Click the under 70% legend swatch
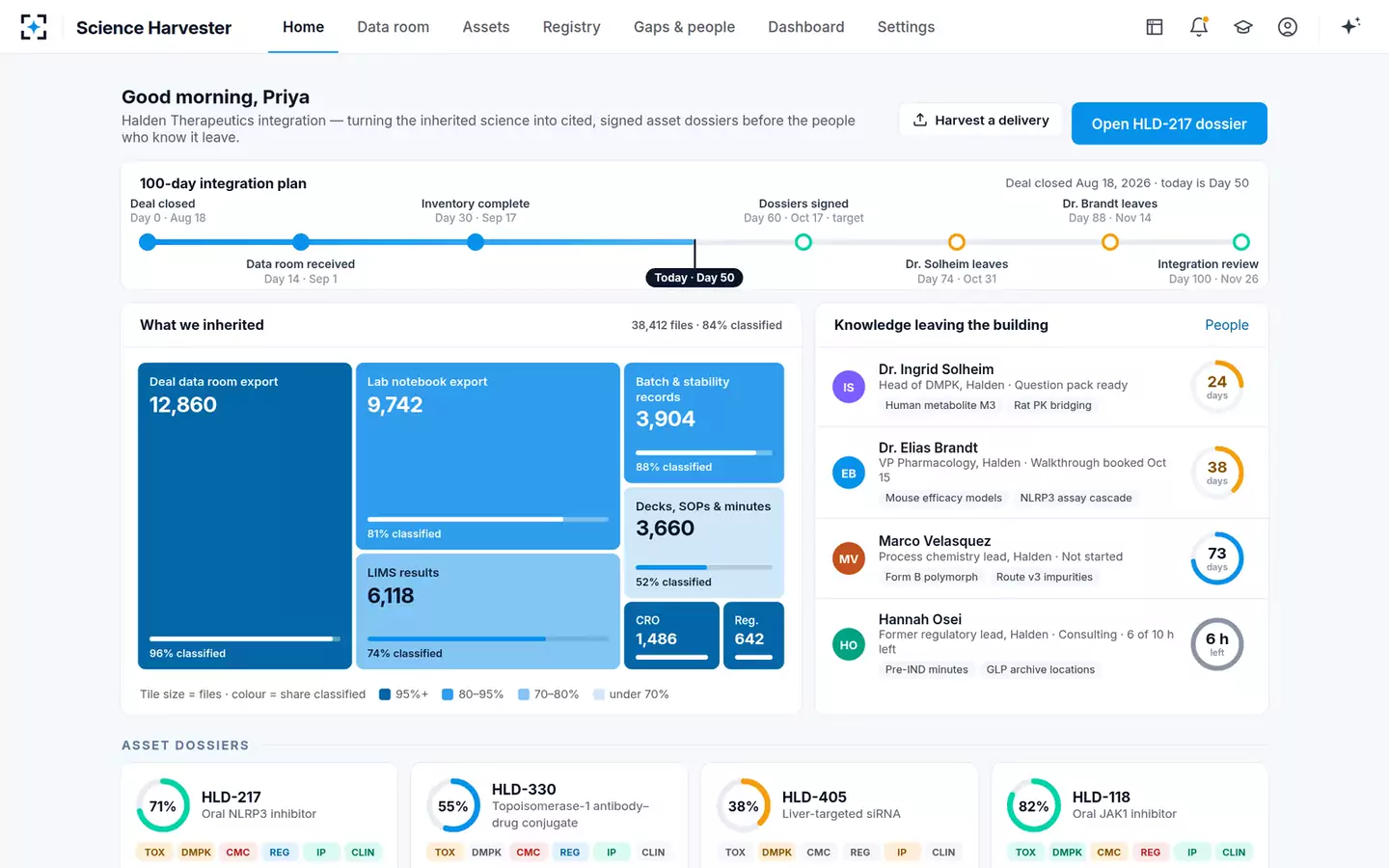The image size is (1389, 868). [599, 694]
